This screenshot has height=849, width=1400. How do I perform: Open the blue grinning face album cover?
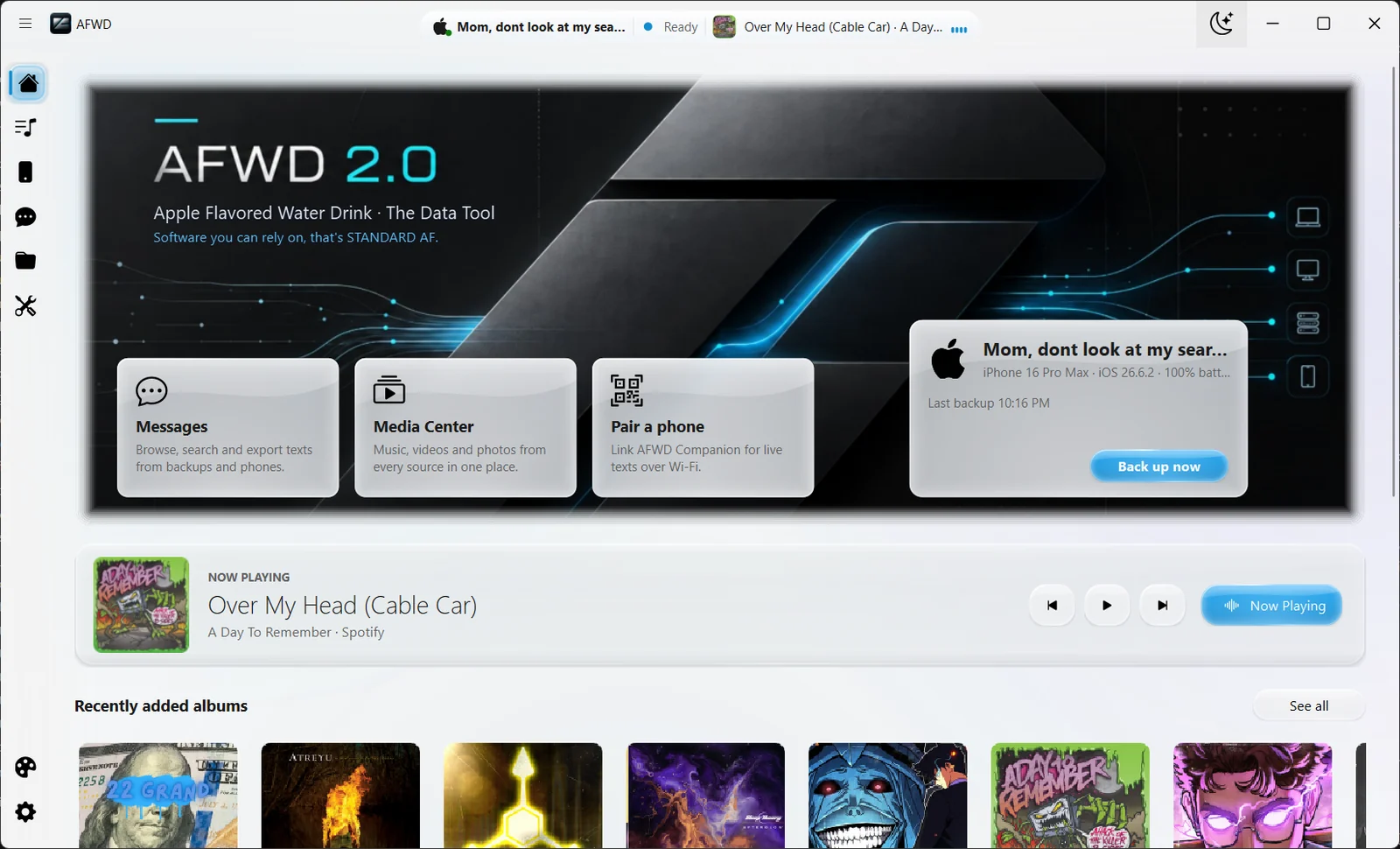(887, 796)
